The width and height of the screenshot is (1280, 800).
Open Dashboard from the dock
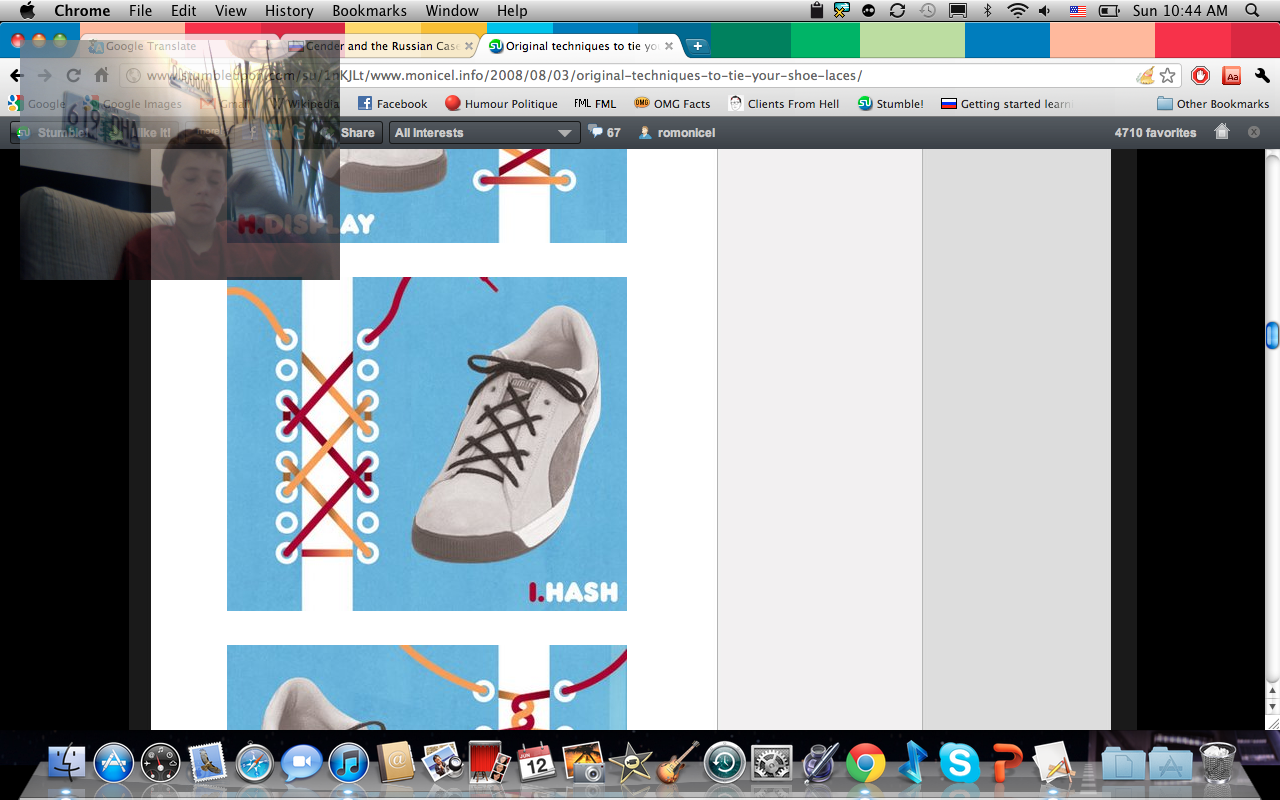pyautogui.click(x=161, y=764)
